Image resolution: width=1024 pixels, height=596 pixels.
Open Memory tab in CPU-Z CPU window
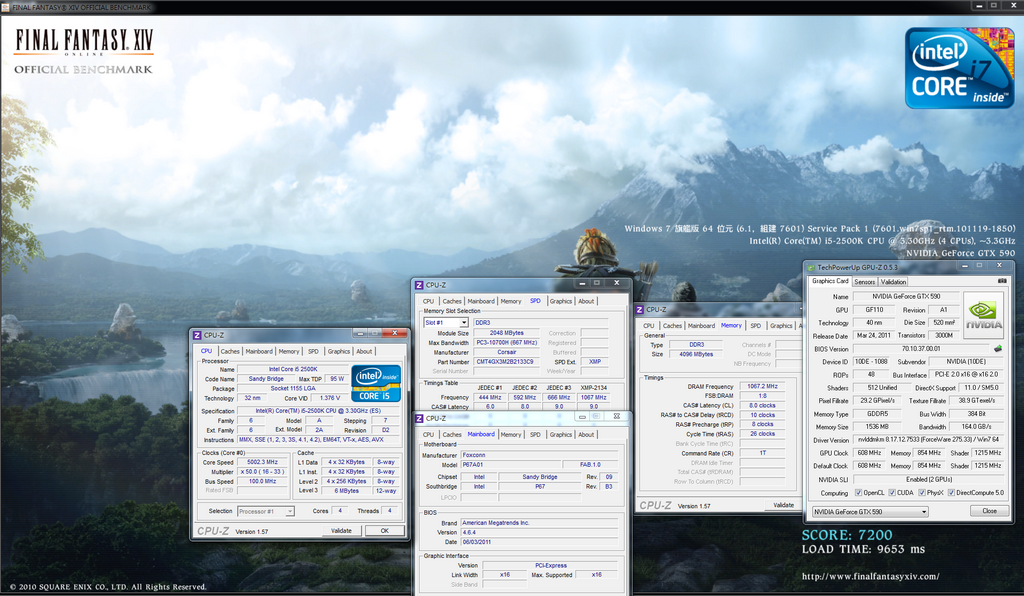pyautogui.click(x=289, y=351)
